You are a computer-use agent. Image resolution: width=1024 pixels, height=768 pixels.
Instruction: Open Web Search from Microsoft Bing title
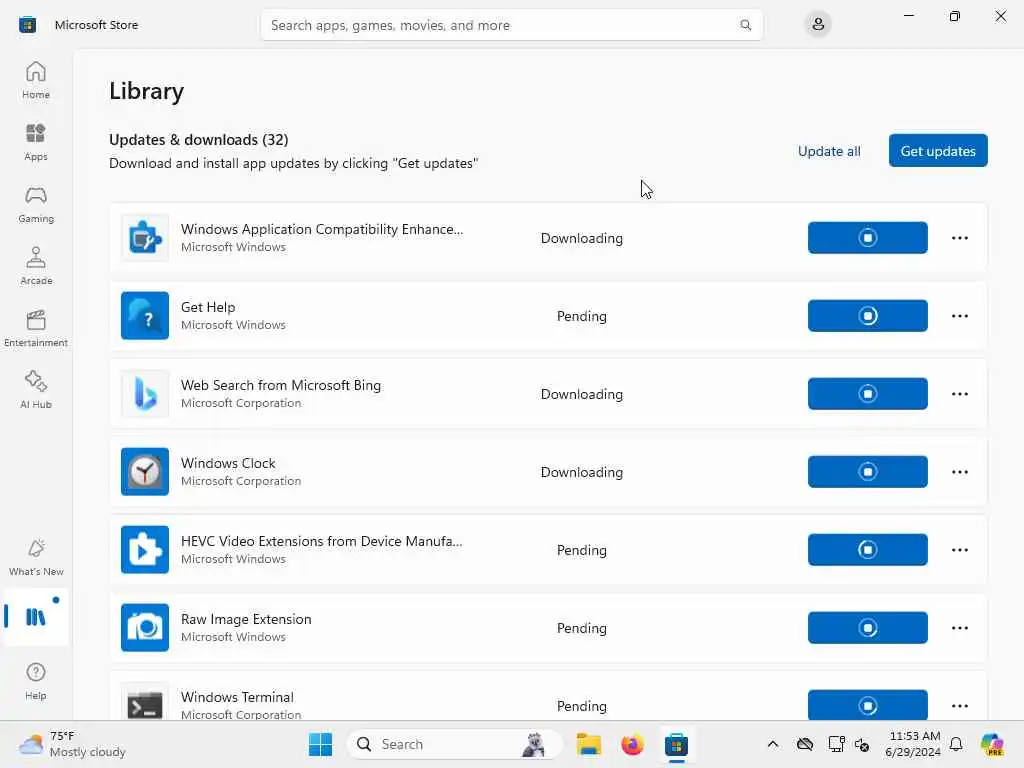(281, 385)
